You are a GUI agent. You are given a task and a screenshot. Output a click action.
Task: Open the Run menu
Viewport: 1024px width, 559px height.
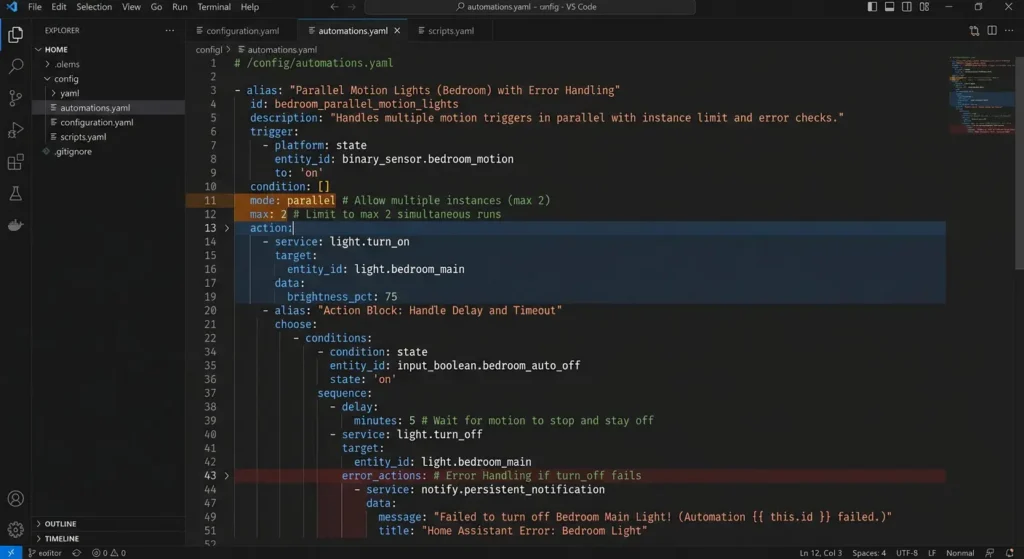point(180,7)
